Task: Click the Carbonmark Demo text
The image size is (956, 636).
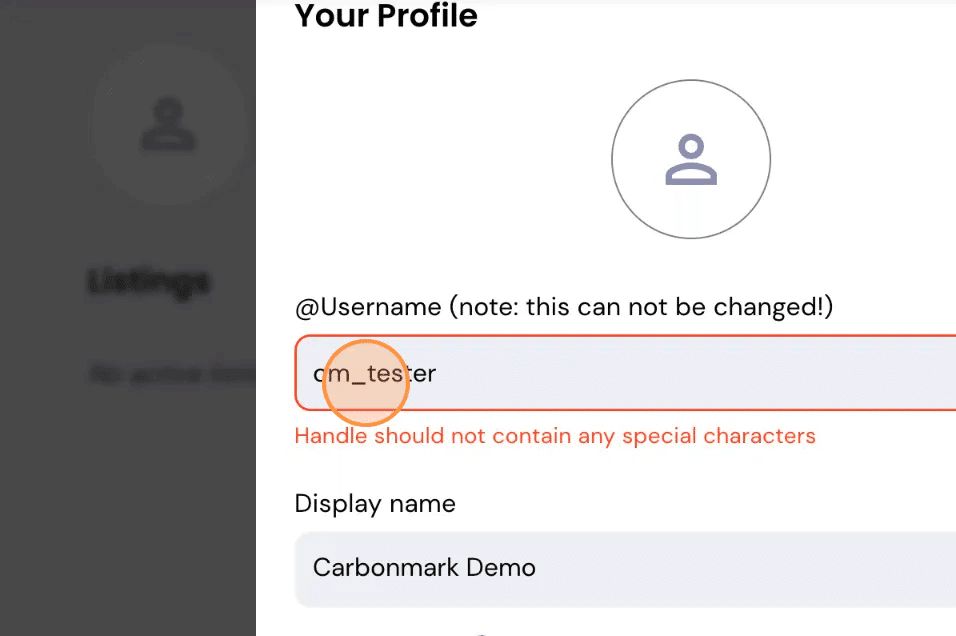Action: [x=424, y=568]
